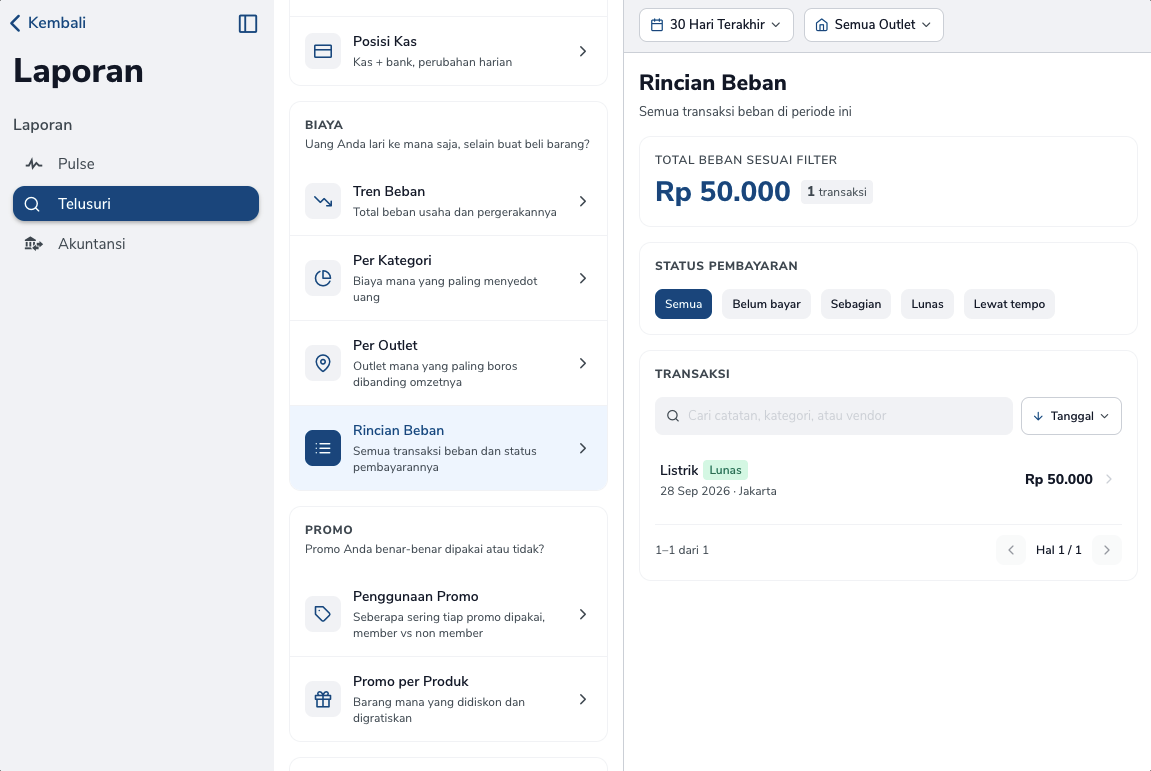1151x771 pixels.
Task: Filter by Lunas payment status chip
Action: 927,304
